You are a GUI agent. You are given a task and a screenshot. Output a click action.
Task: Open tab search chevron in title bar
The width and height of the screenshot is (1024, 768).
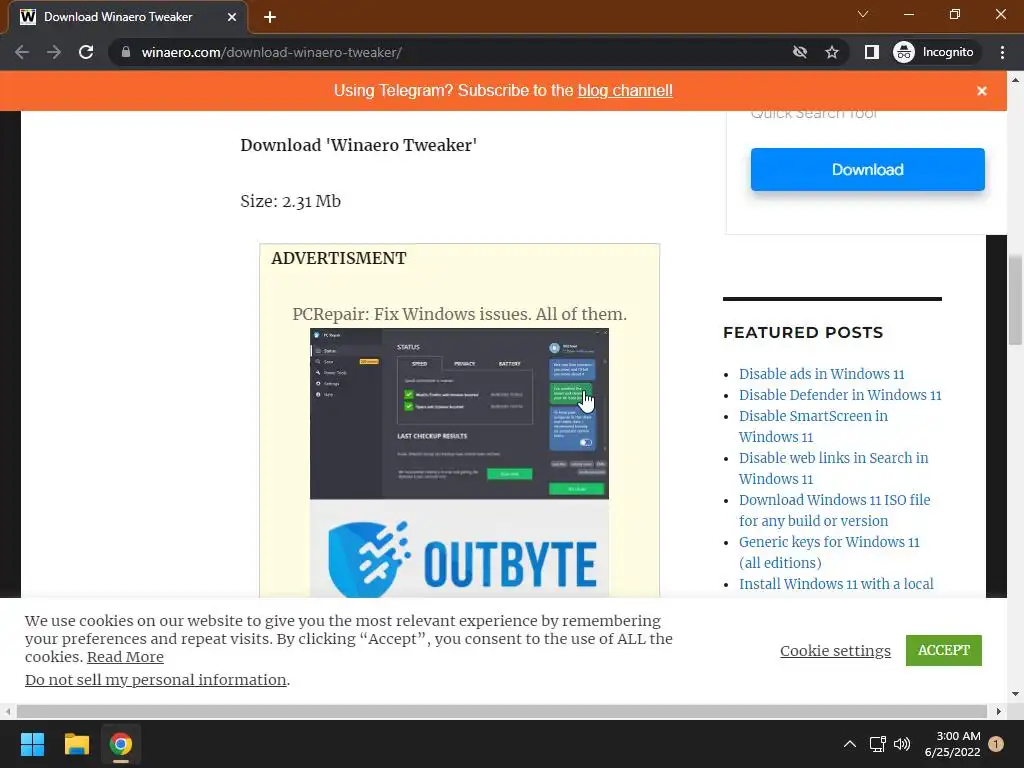click(863, 14)
